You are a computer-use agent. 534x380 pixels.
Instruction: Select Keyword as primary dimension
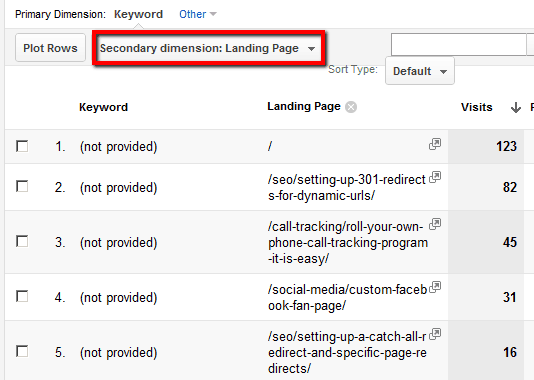tap(138, 14)
